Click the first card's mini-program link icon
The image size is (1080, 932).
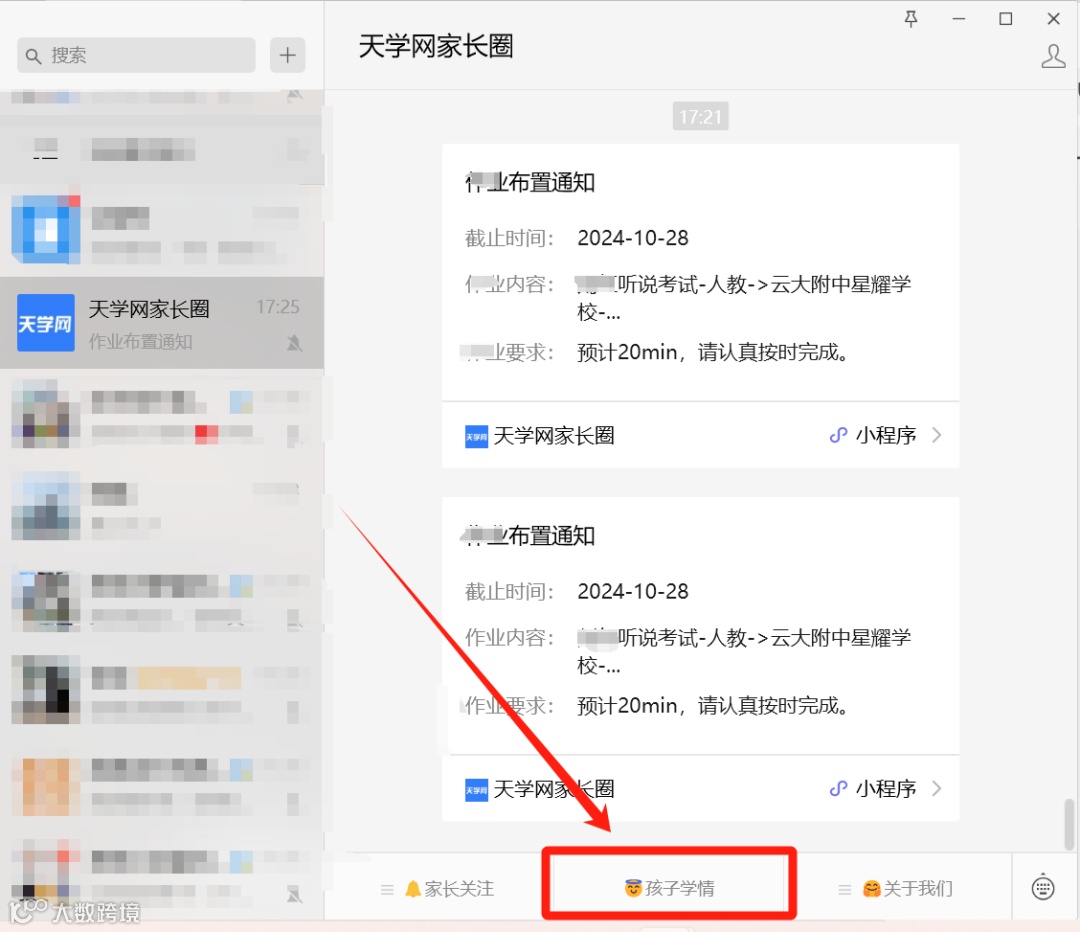click(838, 435)
